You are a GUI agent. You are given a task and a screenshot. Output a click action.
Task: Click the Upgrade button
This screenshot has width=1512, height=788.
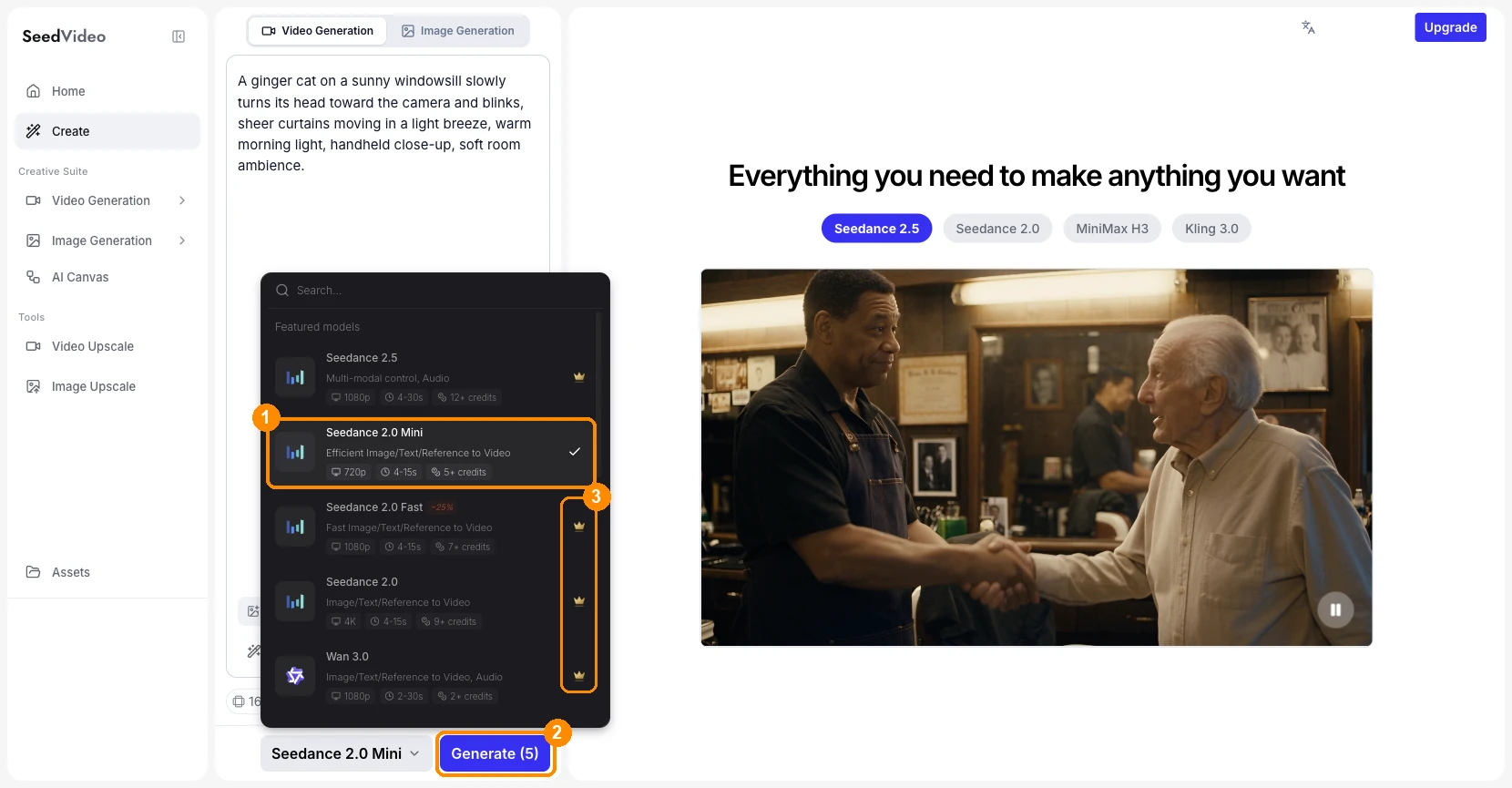1450,27
